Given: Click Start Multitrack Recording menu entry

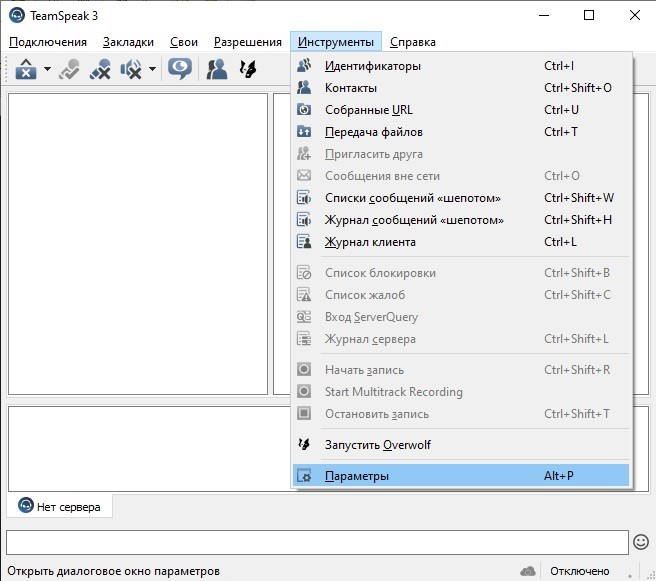Looking at the screenshot, I should (x=461, y=392).
